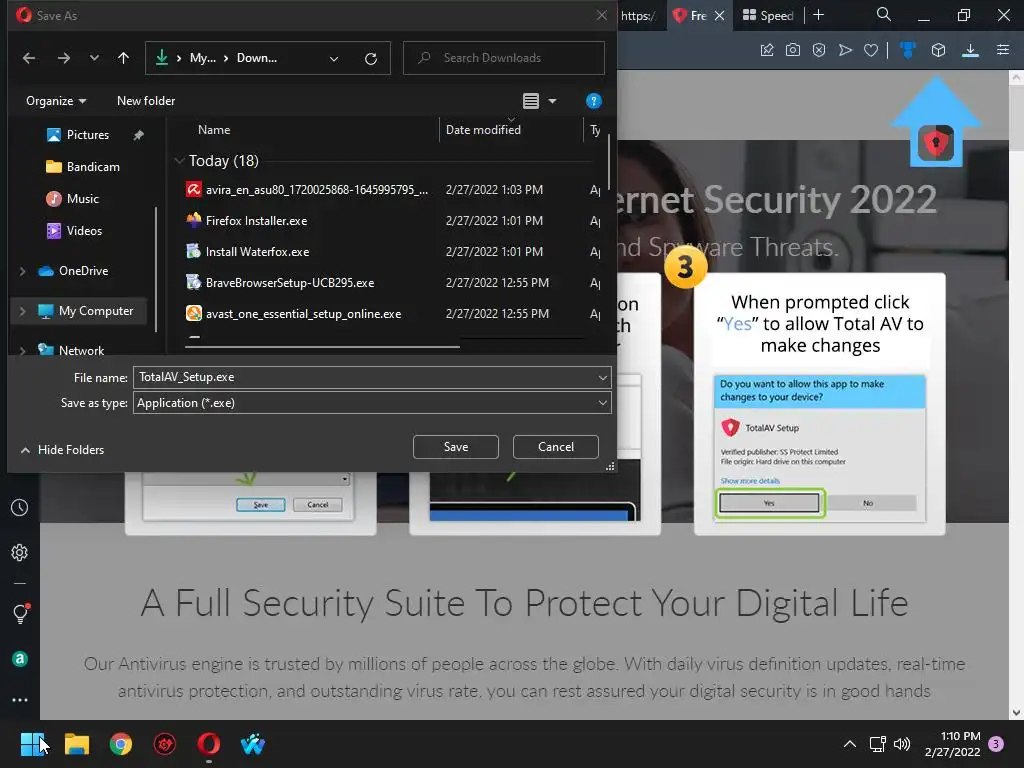The image size is (1024, 768).
Task: Expand the Network tree node
Action: point(22,351)
